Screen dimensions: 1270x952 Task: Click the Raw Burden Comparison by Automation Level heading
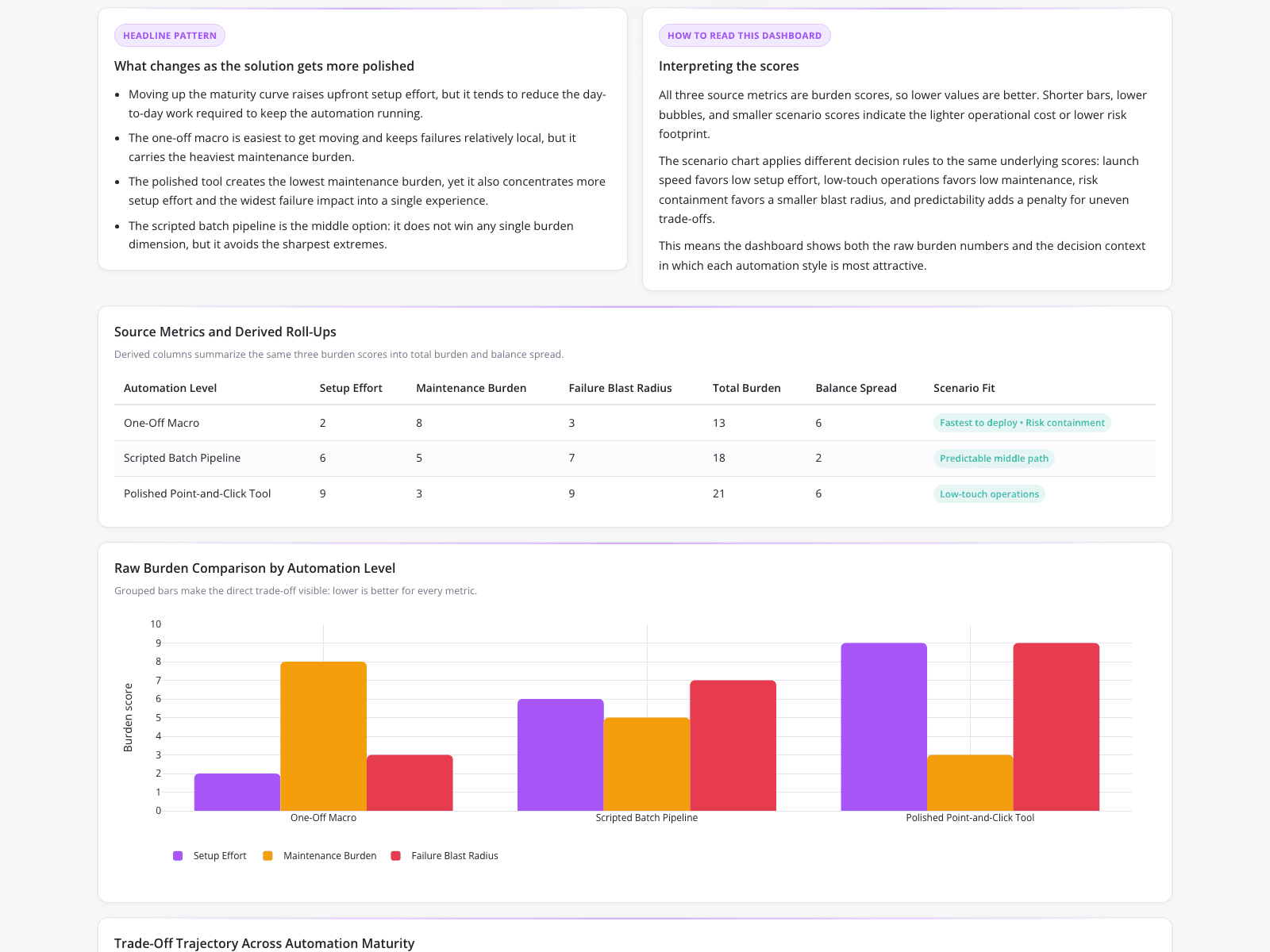click(x=255, y=568)
